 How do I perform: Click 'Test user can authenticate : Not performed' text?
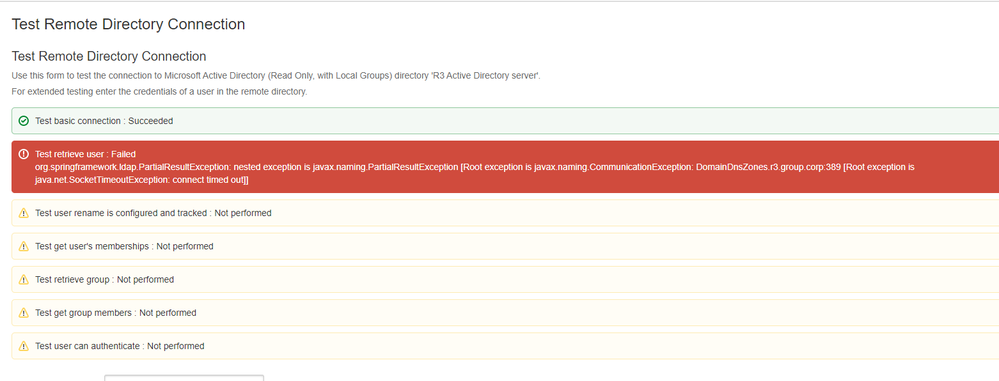120,346
